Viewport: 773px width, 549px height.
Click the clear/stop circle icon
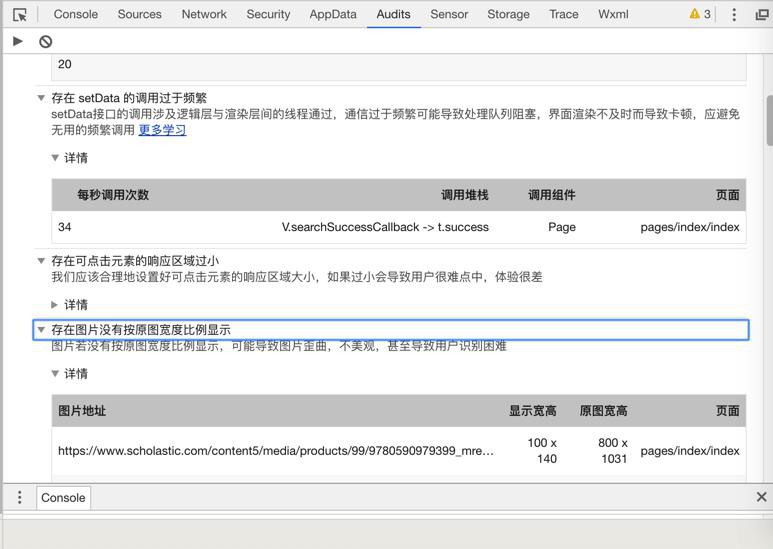tap(45, 41)
